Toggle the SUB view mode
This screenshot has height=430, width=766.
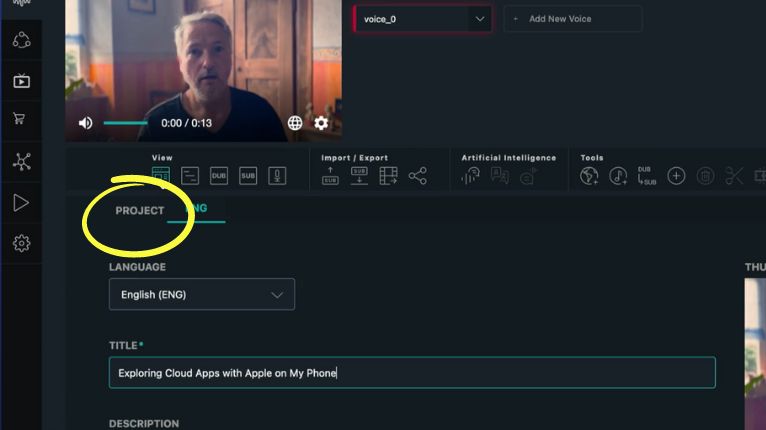click(x=247, y=176)
